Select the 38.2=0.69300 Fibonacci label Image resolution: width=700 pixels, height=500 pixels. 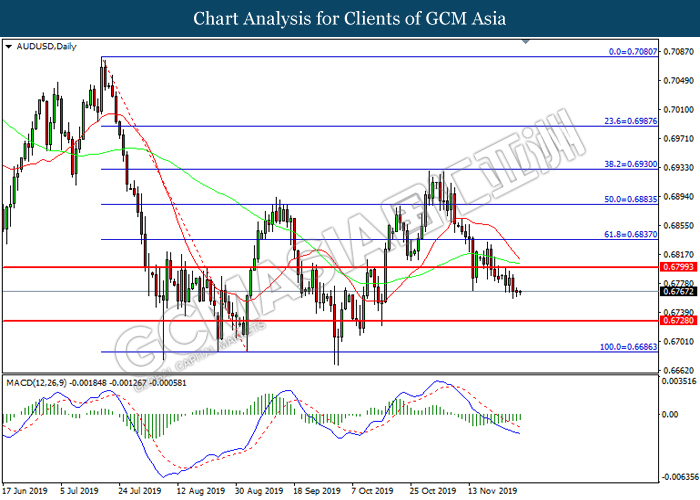coord(631,164)
